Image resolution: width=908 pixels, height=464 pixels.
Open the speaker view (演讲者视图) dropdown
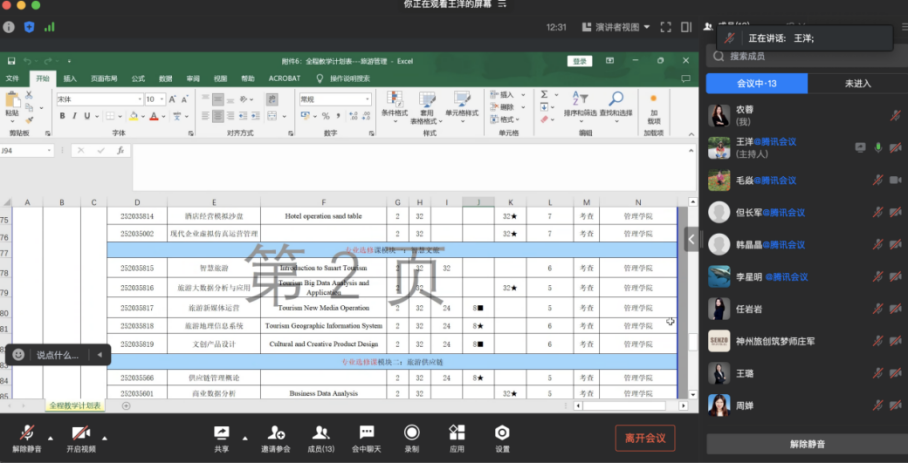[x=616, y=27]
